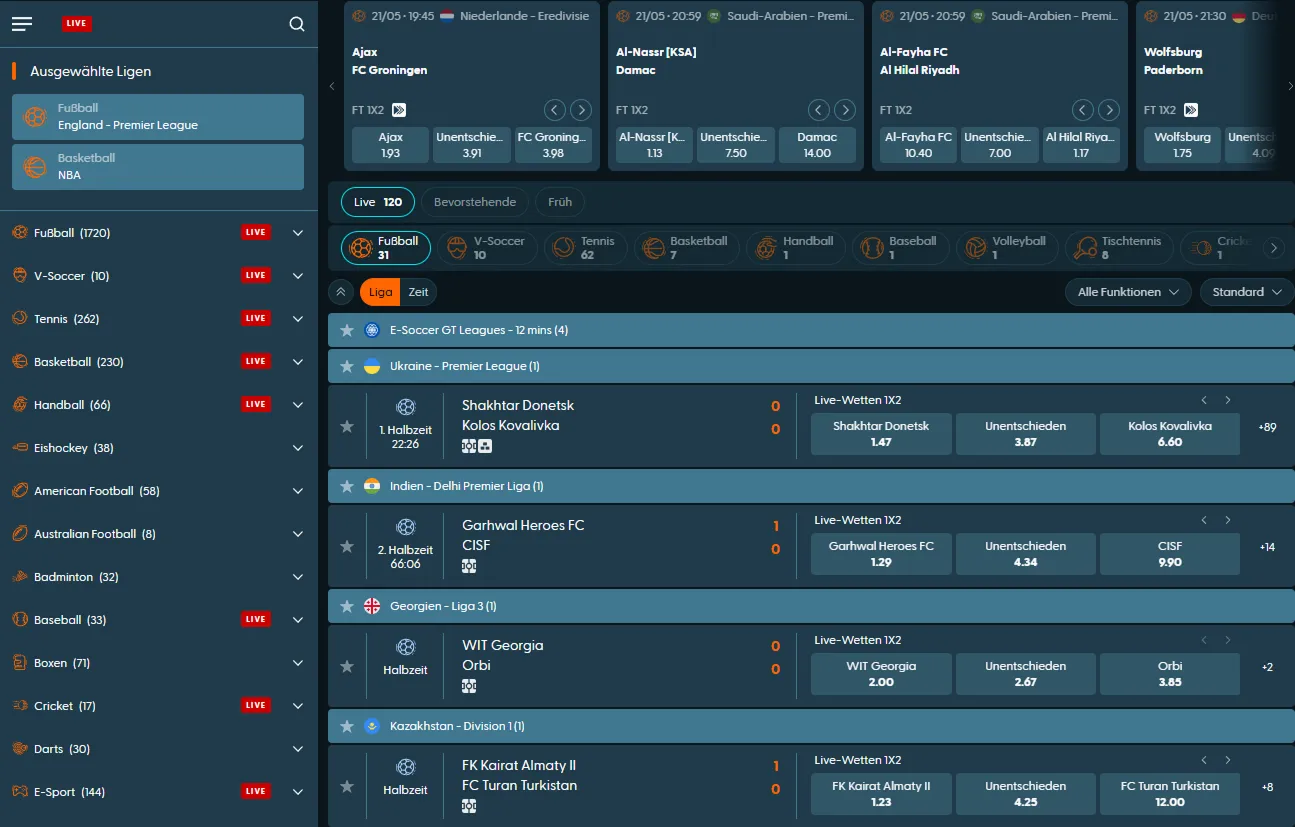
Task: Click the Eishockey icon in the sidebar
Action: click(x=20, y=448)
